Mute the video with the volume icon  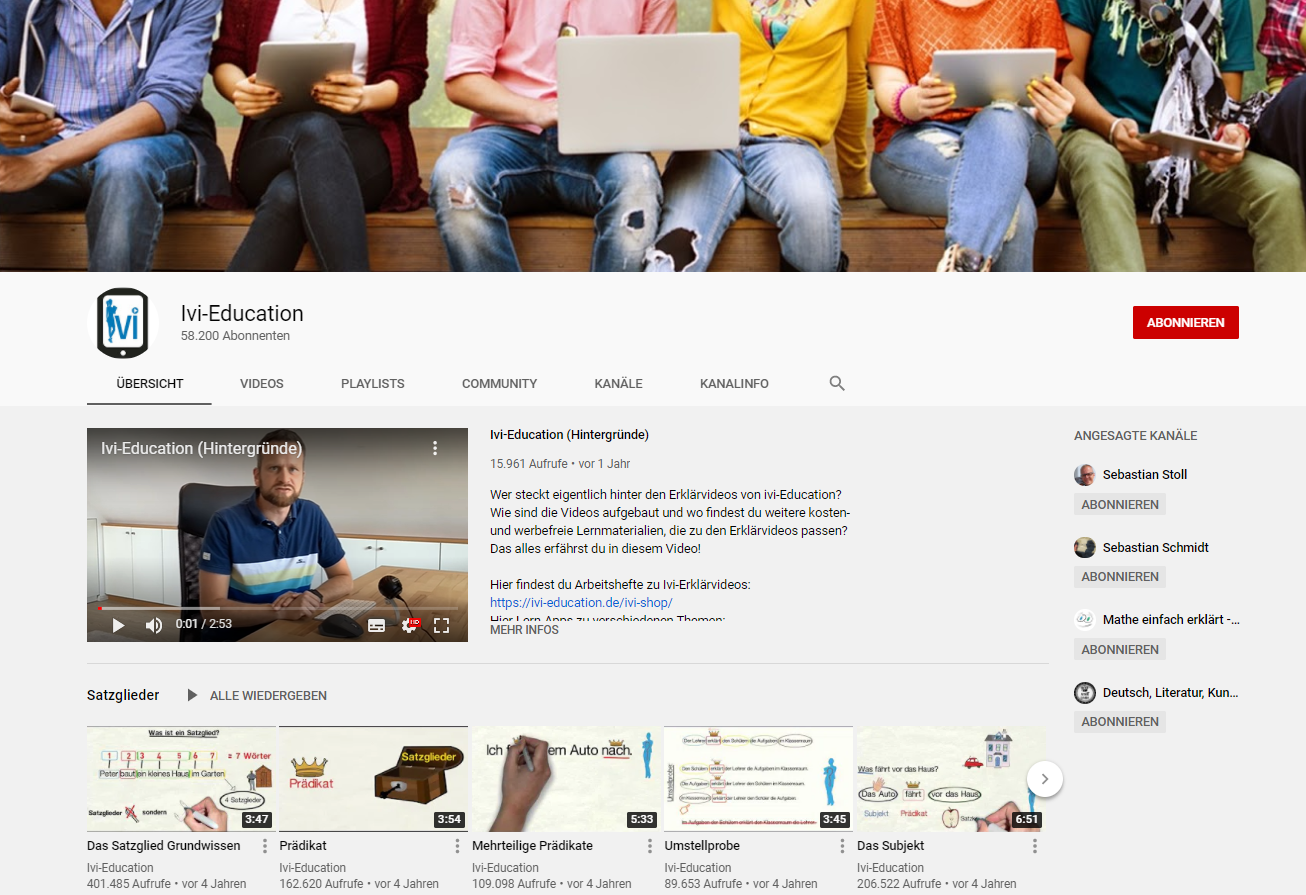(x=152, y=624)
